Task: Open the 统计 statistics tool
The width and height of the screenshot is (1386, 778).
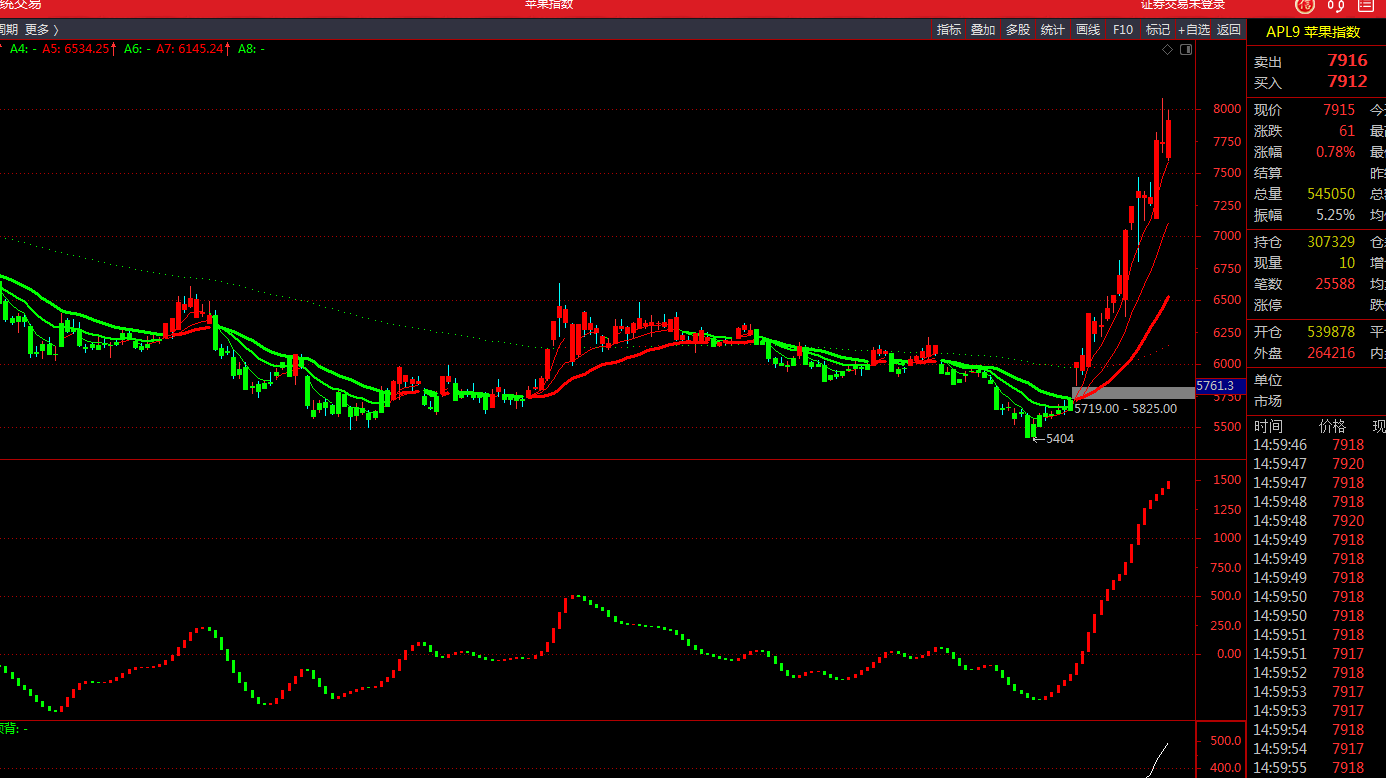Action: tap(1053, 30)
